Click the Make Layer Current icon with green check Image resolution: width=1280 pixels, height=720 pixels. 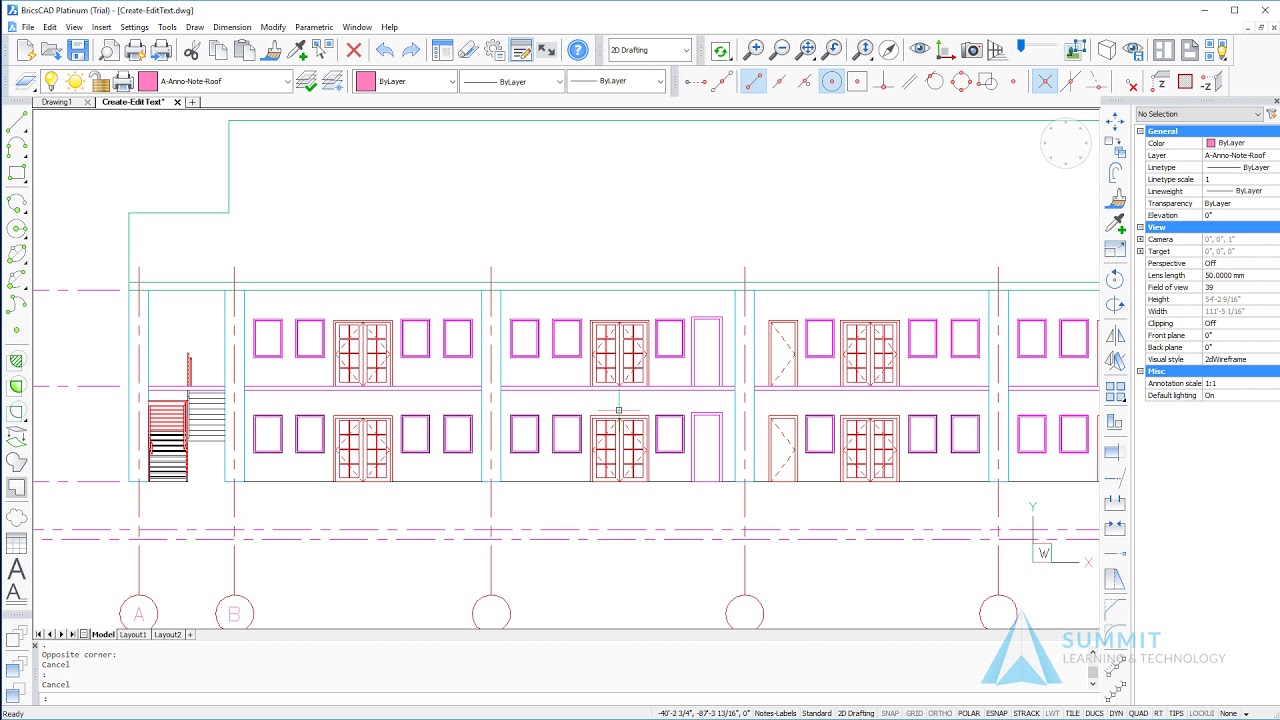point(307,81)
